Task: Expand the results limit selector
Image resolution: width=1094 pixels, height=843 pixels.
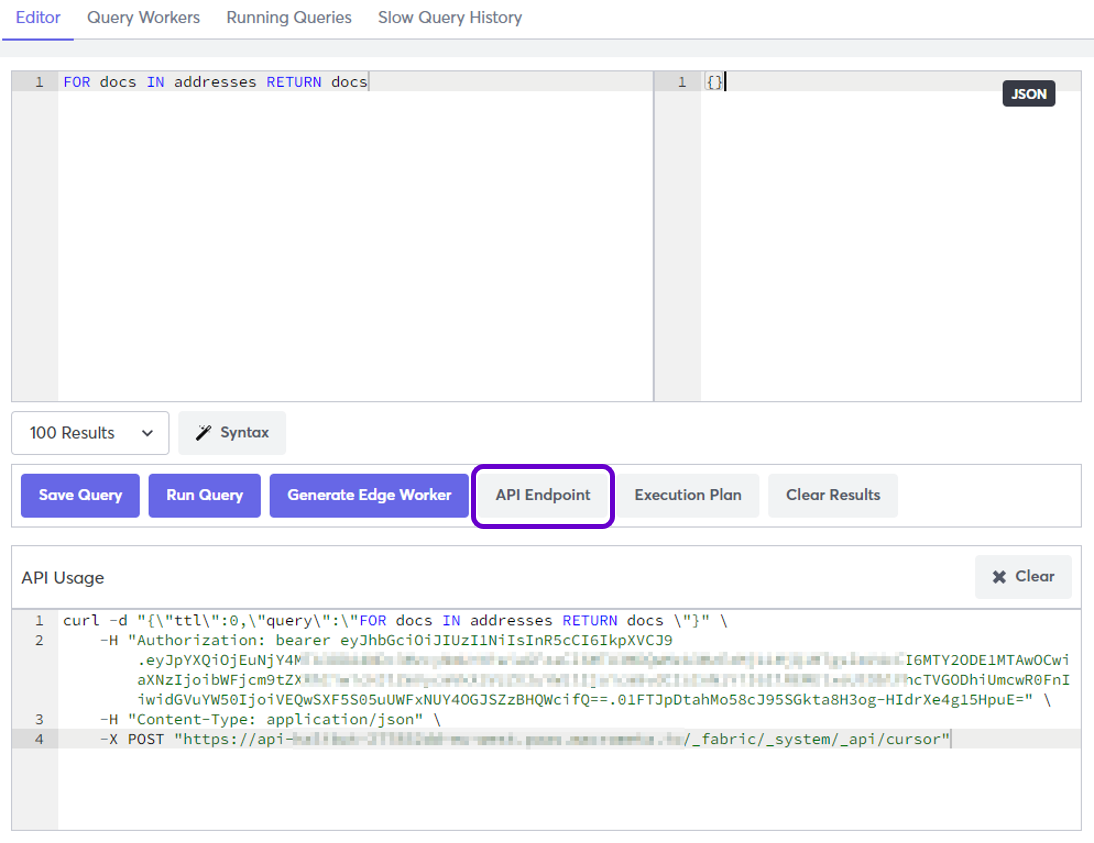Action: click(90, 433)
